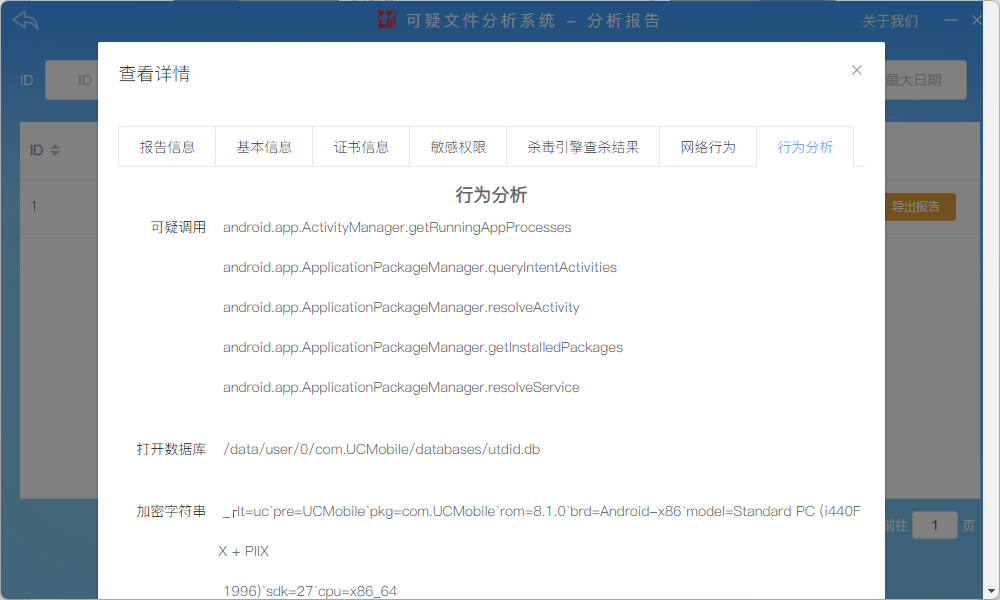Open the 基本信息 tab
The height and width of the screenshot is (600, 1000).
coord(264,147)
